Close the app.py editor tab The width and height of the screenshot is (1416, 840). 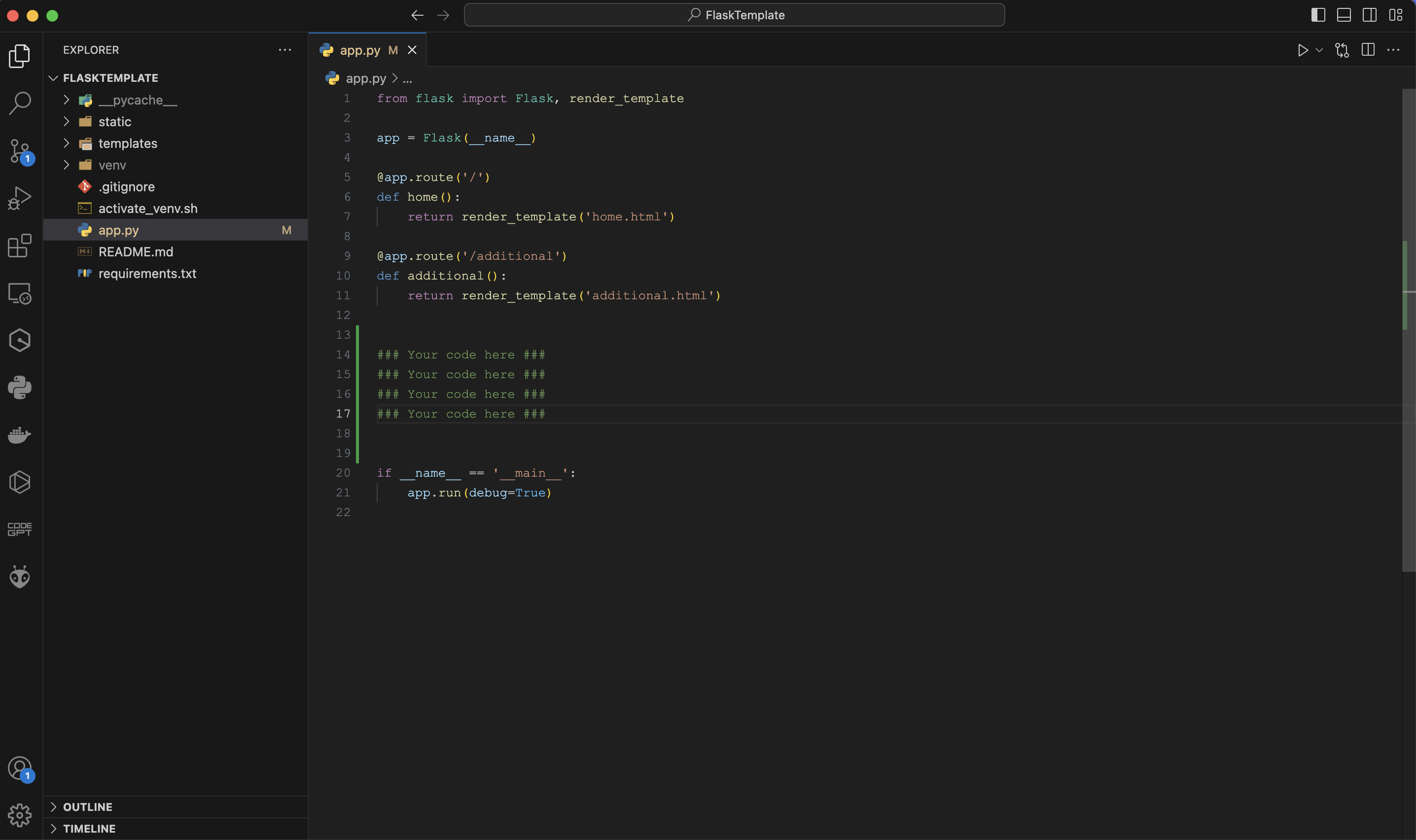(x=412, y=50)
